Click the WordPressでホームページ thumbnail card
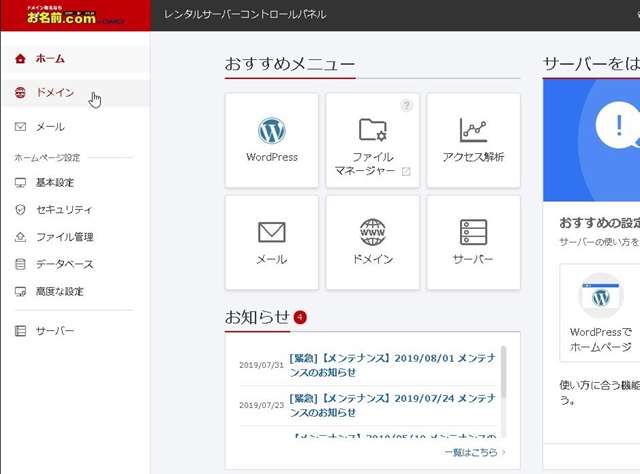This screenshot has width=640, height=474. 601,315
